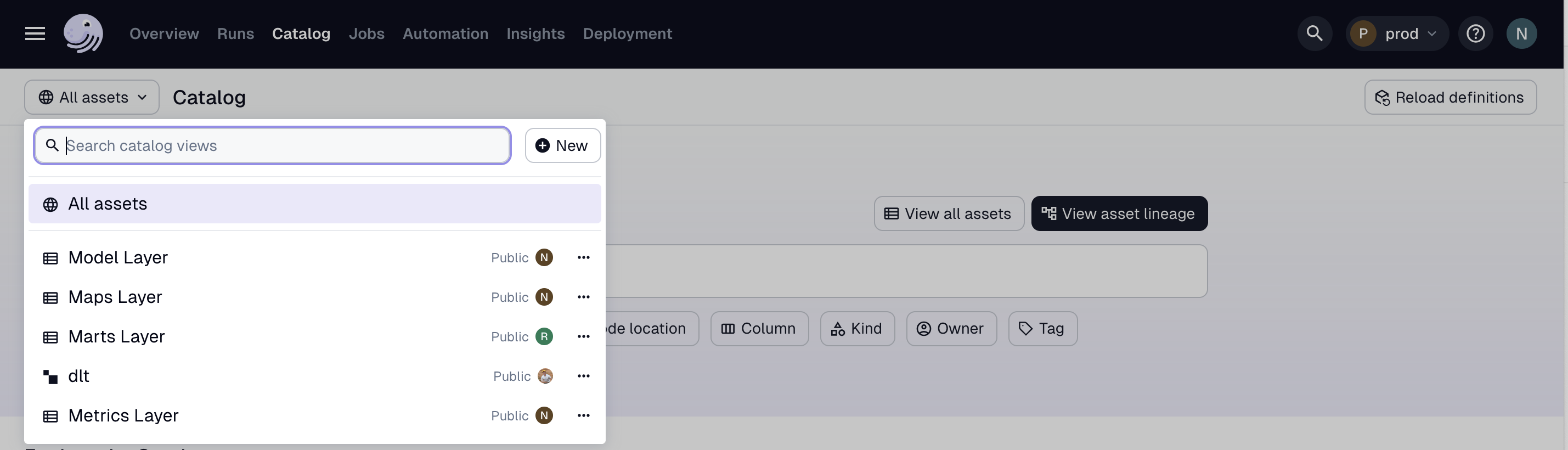Go to Runs tab
Viewport: 1568px width, 450px height.
[x=235, y=33]
